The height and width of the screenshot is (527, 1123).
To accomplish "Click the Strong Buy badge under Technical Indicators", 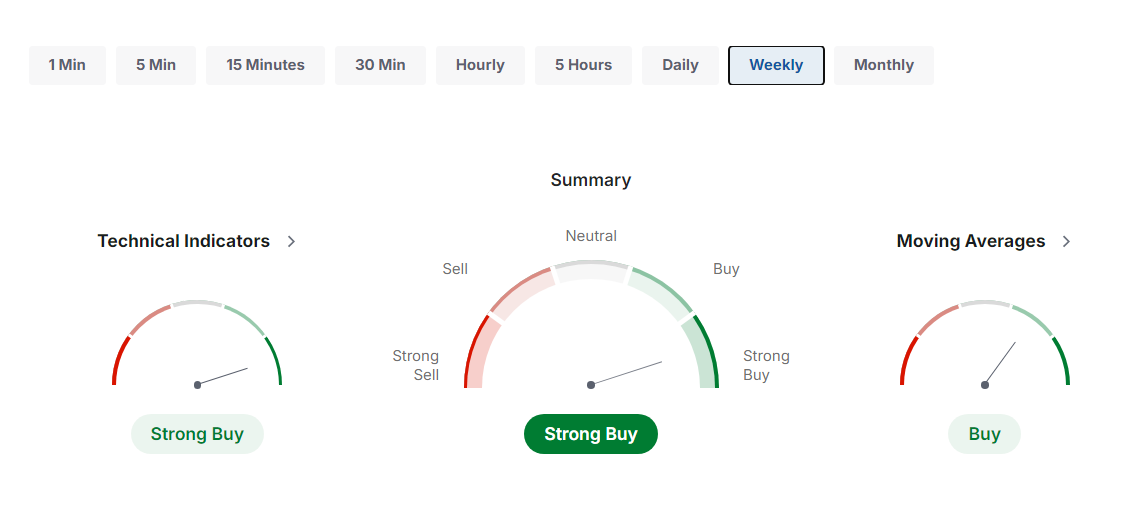I will [x=197, y=434].
